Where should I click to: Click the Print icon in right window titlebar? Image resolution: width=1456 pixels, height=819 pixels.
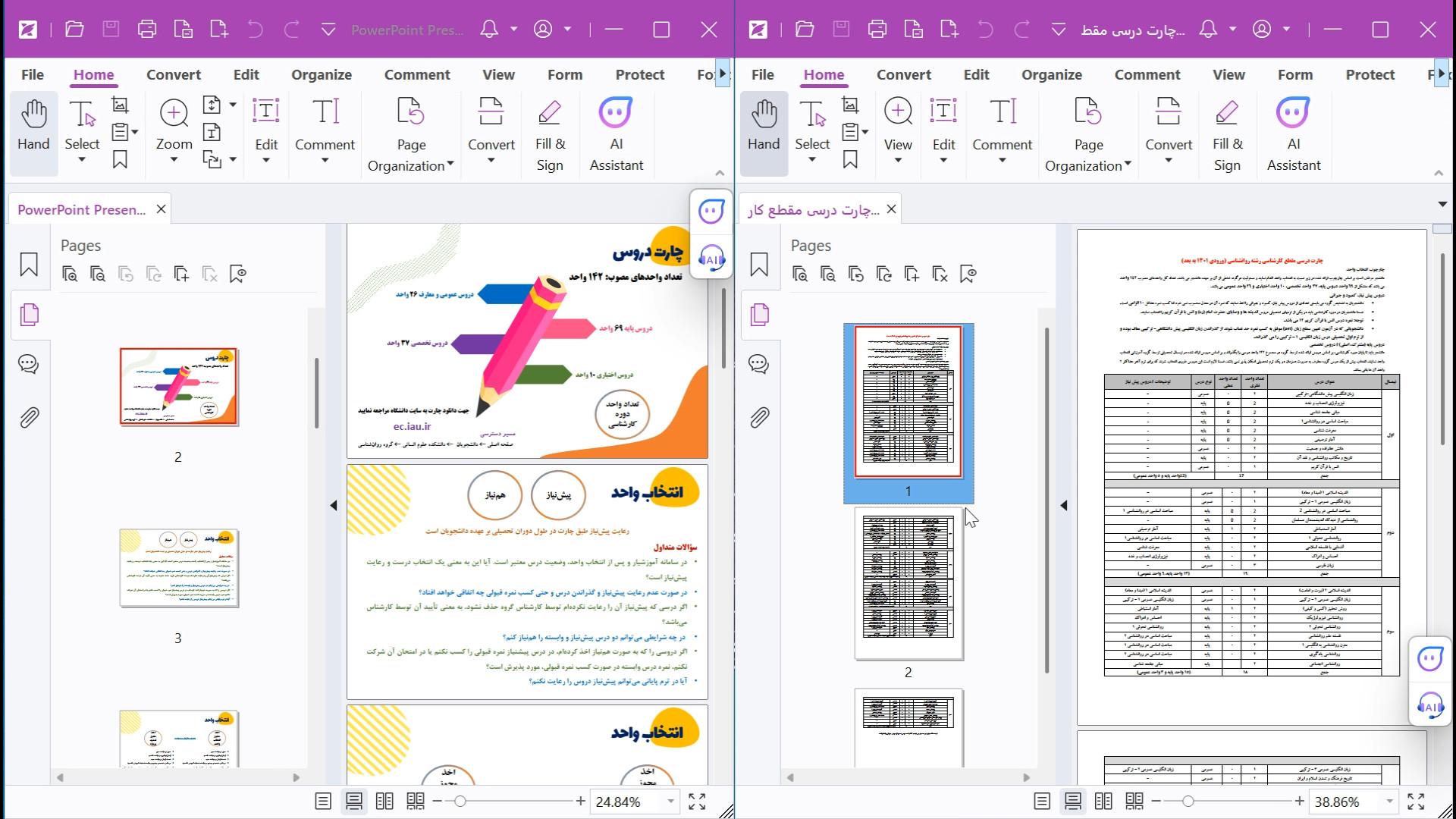[x=877, y=30]
